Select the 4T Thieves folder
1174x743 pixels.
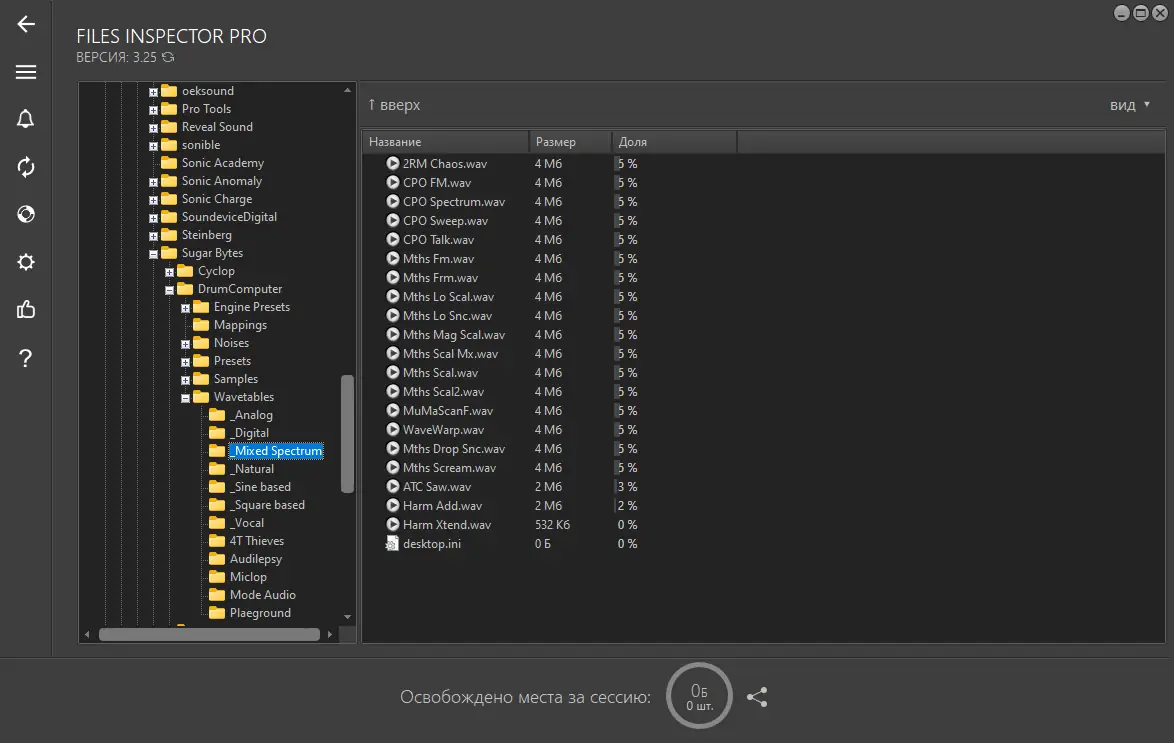[x=257, y=541]
